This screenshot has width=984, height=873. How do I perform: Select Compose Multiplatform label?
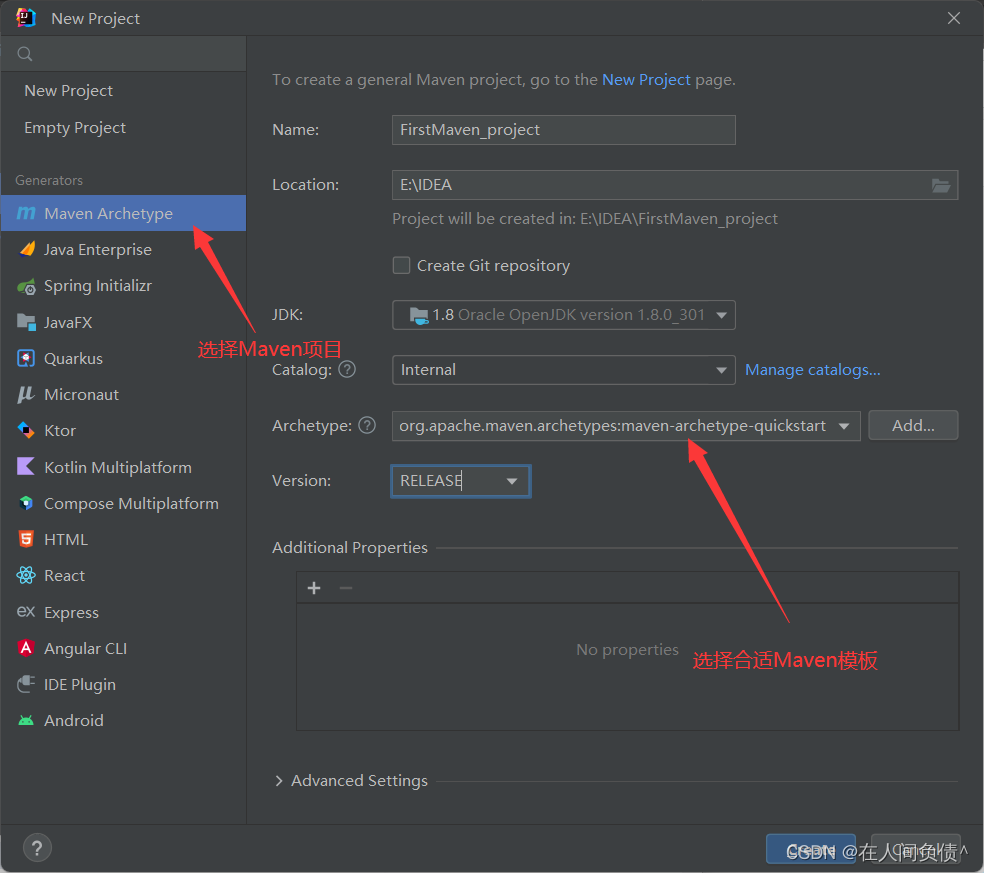pos(131,504)
